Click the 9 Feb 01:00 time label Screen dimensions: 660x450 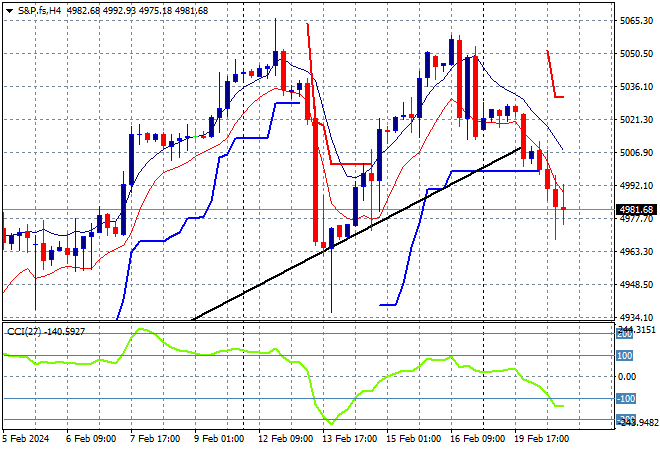[218, 439]
